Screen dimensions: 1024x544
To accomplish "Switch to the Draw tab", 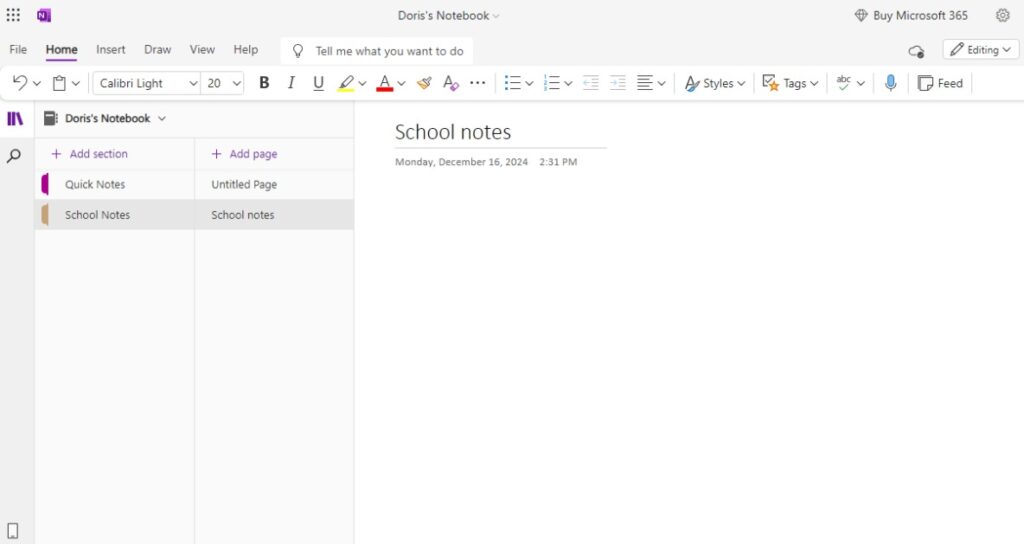I will pyautogui.click(x=157, y=49).
